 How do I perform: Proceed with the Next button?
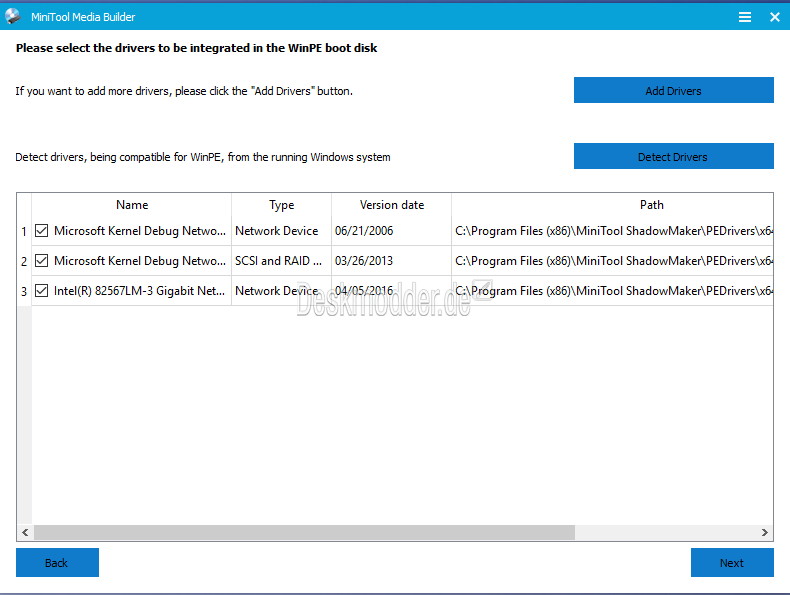point(732,562)
